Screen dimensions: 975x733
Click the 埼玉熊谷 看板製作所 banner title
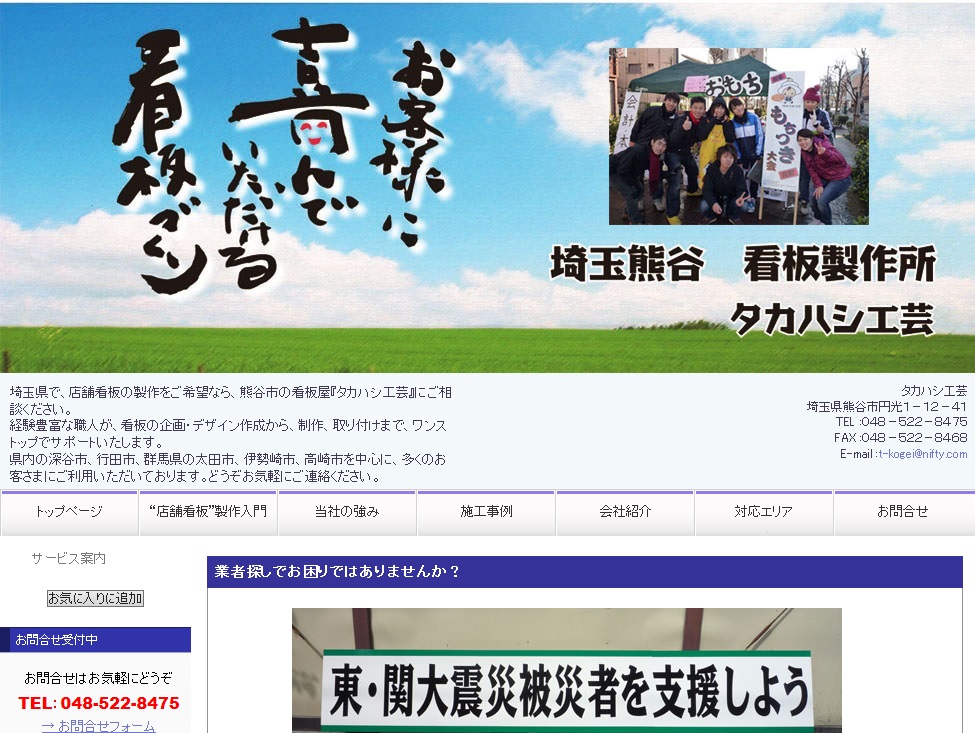(743, 265)
